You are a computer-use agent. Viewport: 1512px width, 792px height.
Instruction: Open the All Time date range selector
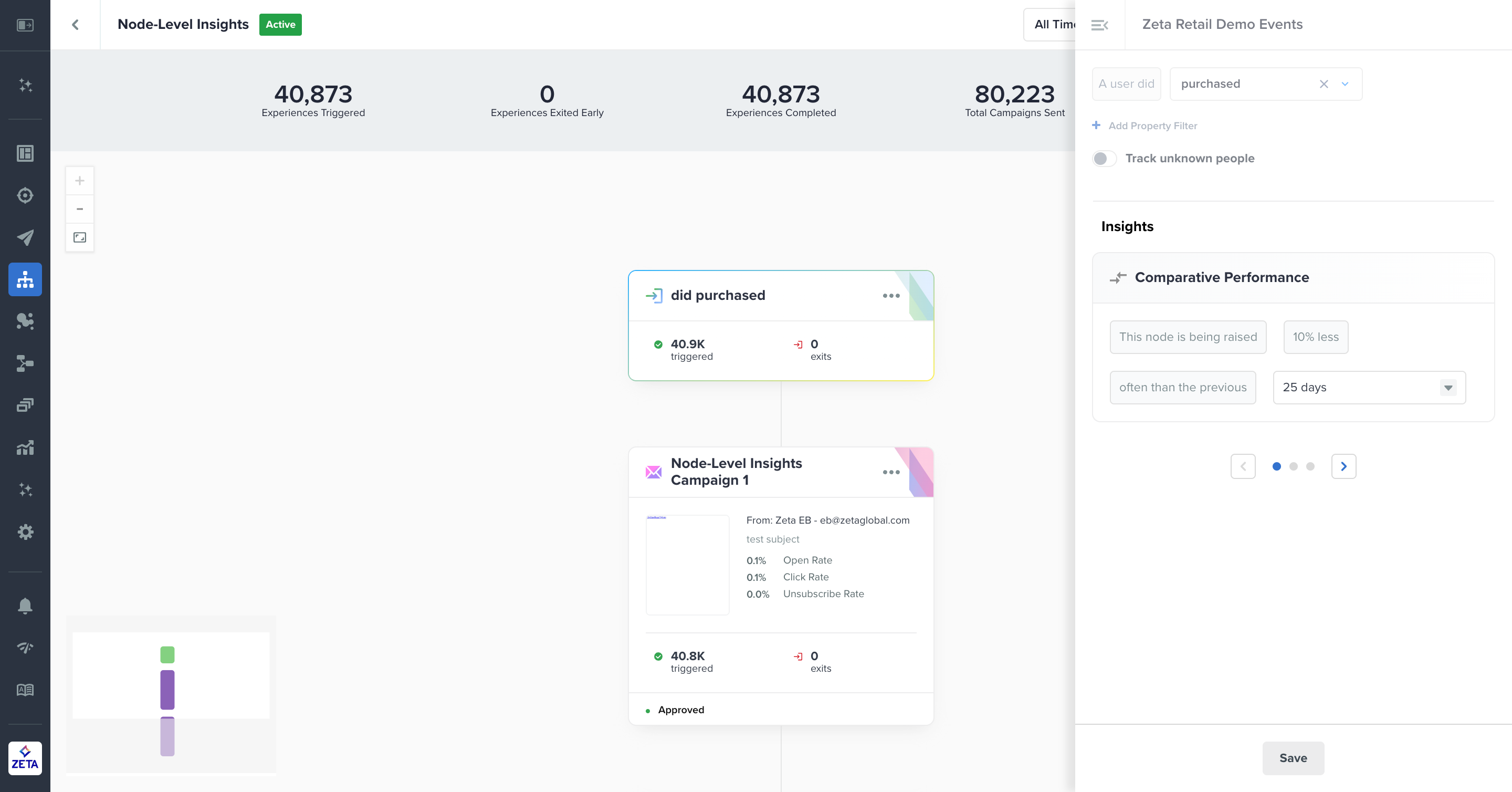coord(1052,25)
